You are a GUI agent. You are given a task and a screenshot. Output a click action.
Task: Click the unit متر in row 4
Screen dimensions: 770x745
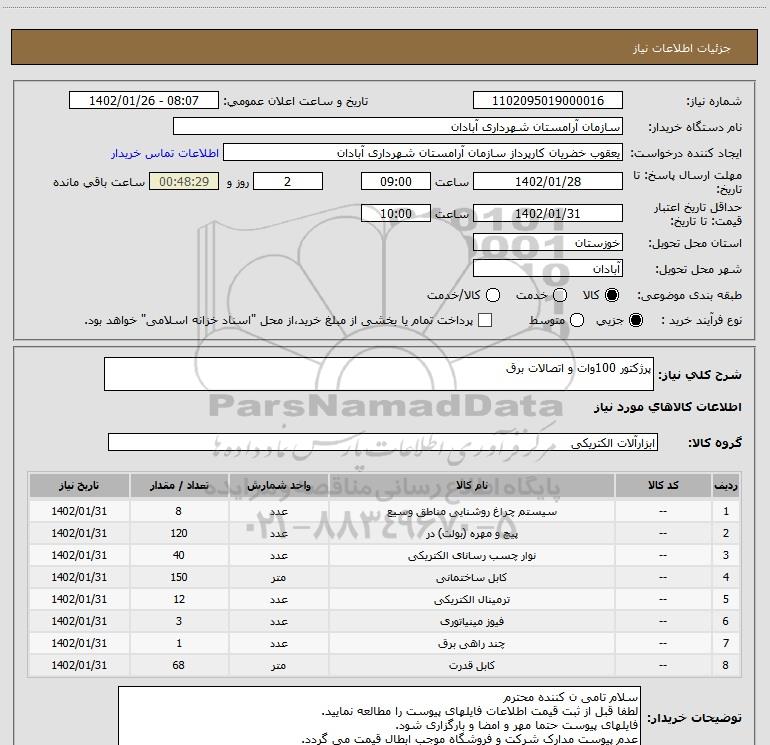click(278, 578)
